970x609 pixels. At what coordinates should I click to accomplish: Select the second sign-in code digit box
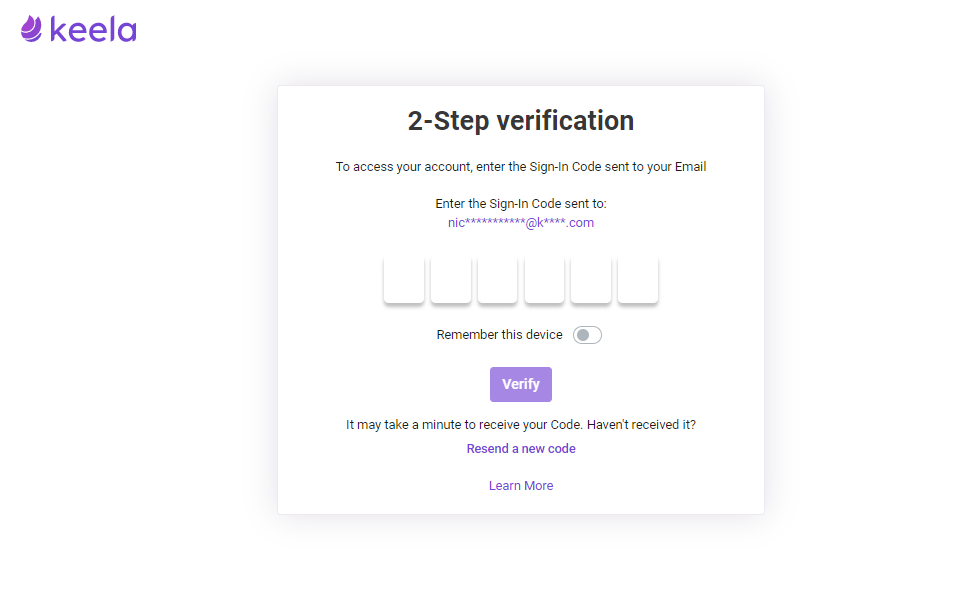[451, 280]
